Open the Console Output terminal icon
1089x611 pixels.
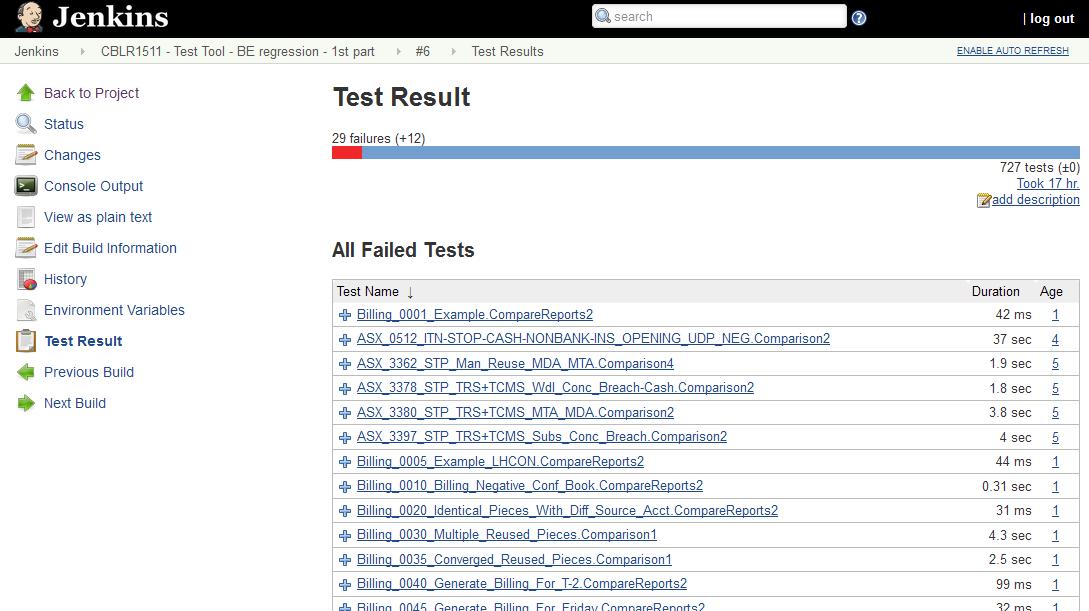tap(26, 186)
